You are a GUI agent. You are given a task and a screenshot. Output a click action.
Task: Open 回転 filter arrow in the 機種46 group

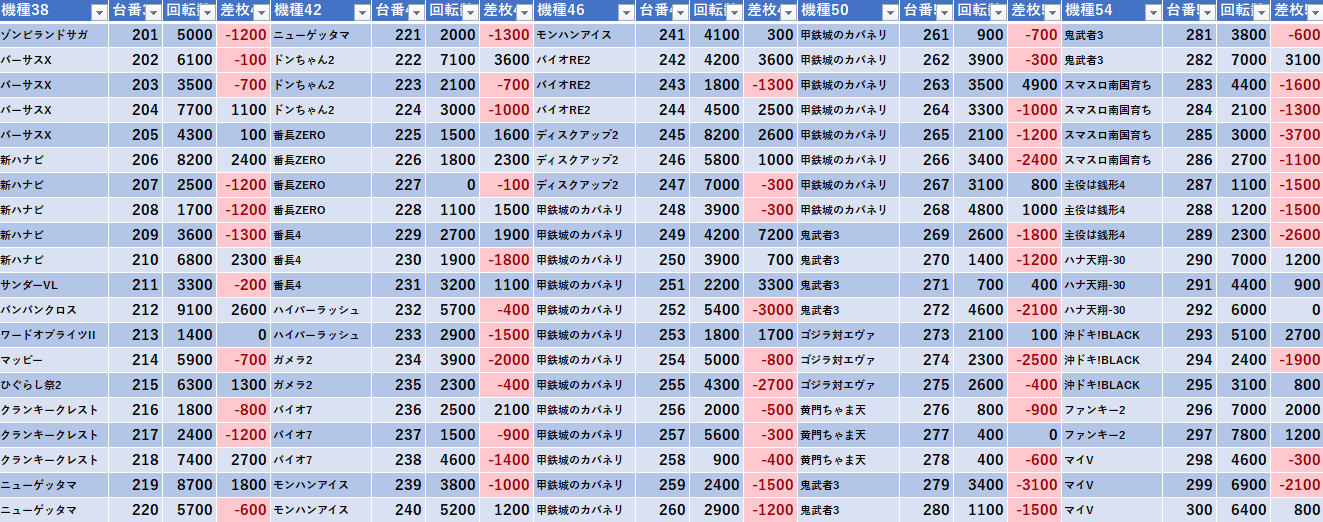point(734,12)
